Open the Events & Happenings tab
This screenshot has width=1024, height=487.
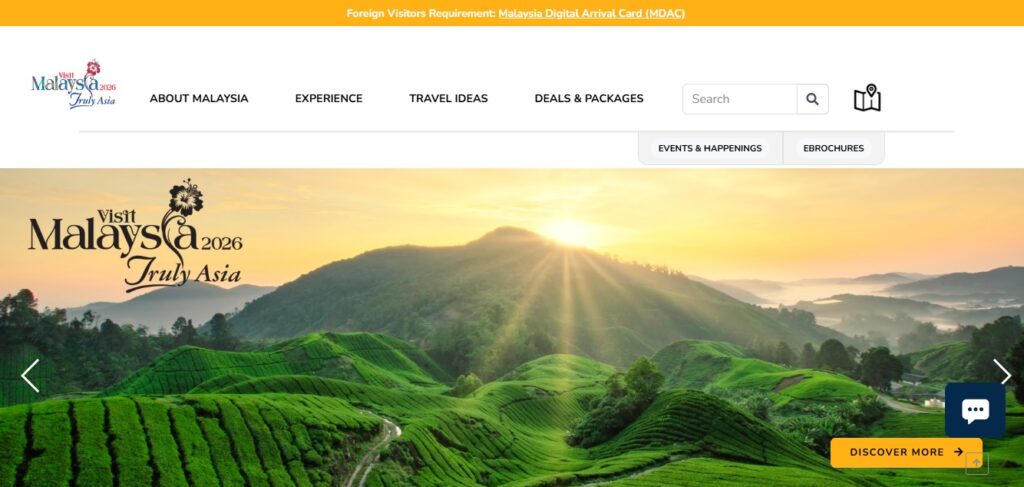[710, 148]
